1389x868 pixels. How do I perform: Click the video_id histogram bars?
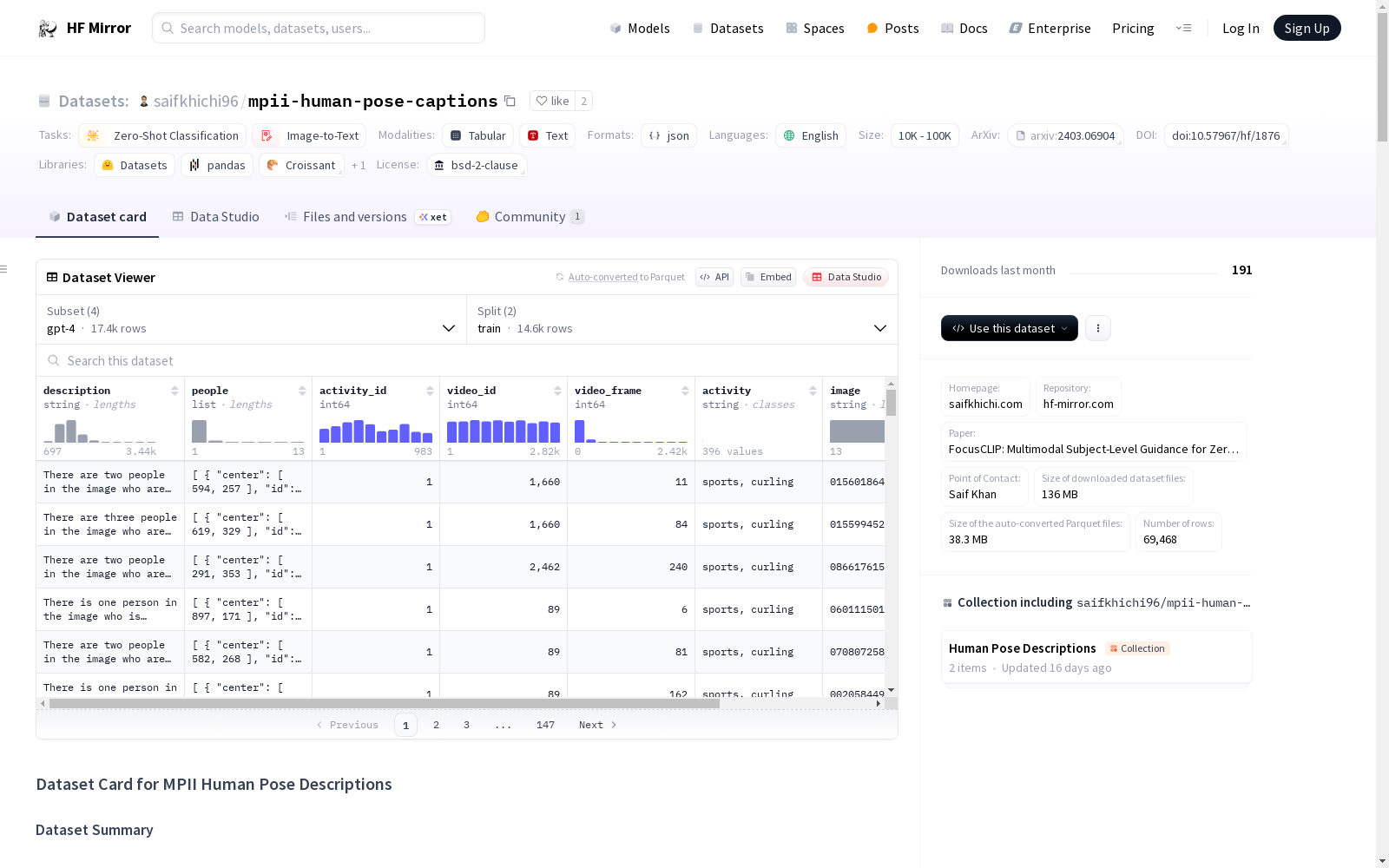pyautogui.click(x=504, y=431)
